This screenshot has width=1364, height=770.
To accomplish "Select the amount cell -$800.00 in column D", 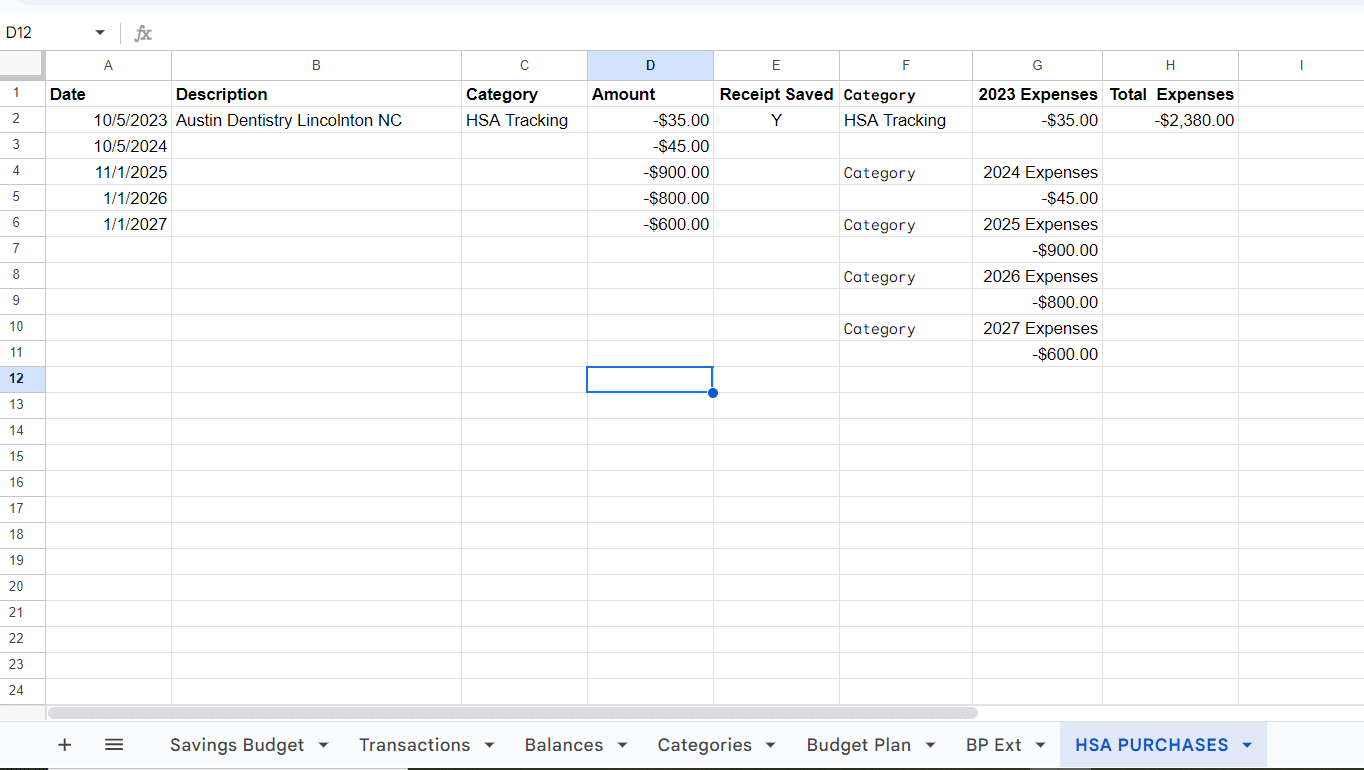I will click(650, 198).
